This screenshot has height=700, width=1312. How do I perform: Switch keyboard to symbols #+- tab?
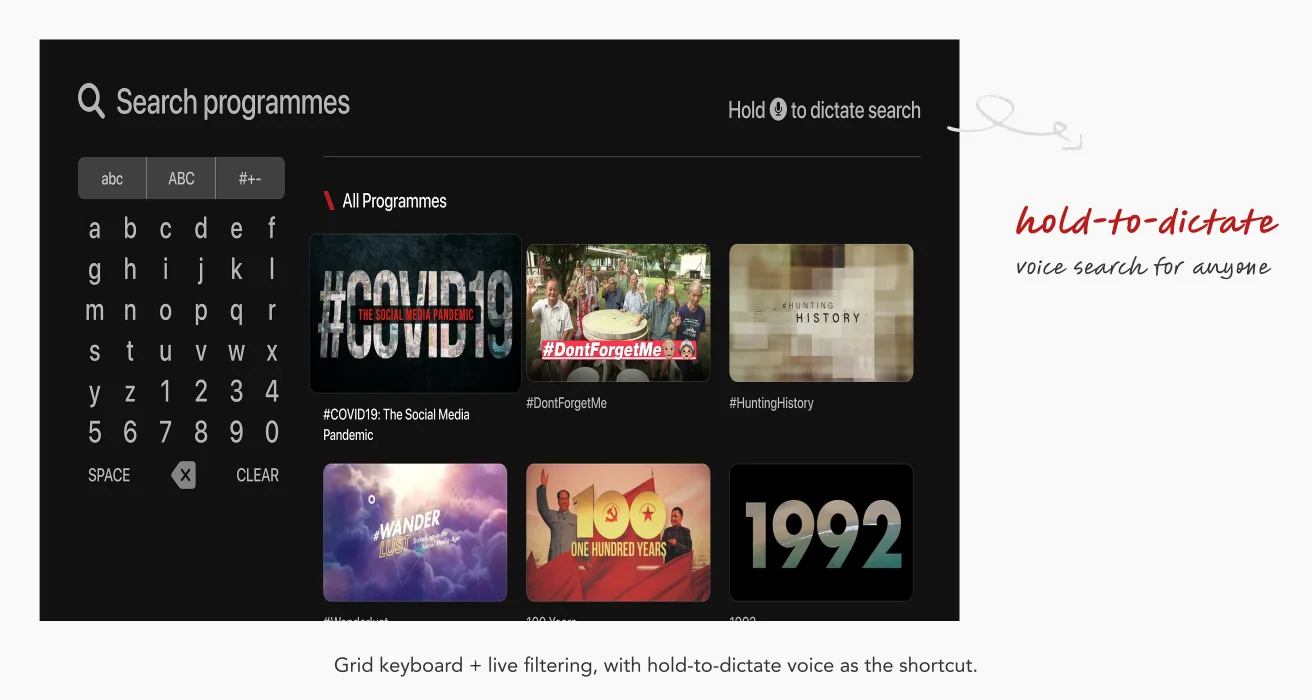(250, 178)
